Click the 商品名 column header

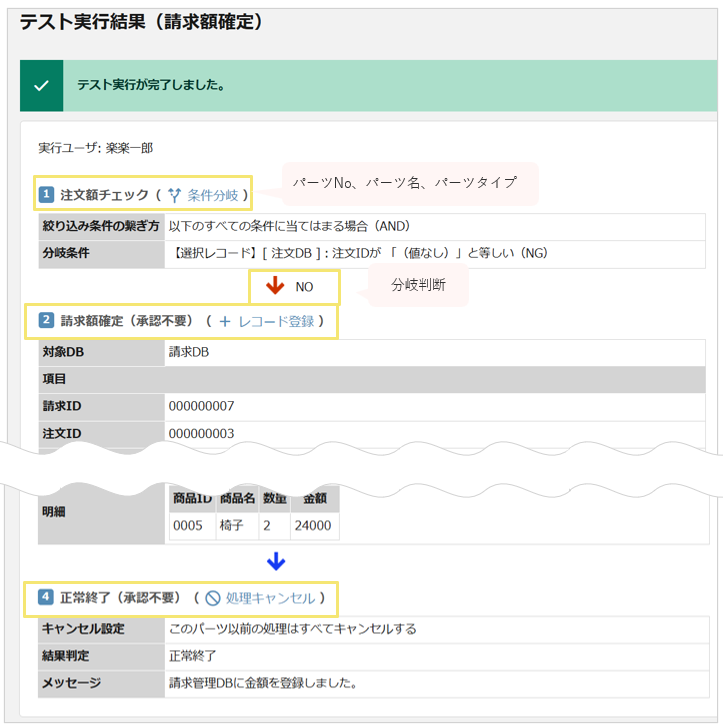pyautogui.click(x=237, y=499)
